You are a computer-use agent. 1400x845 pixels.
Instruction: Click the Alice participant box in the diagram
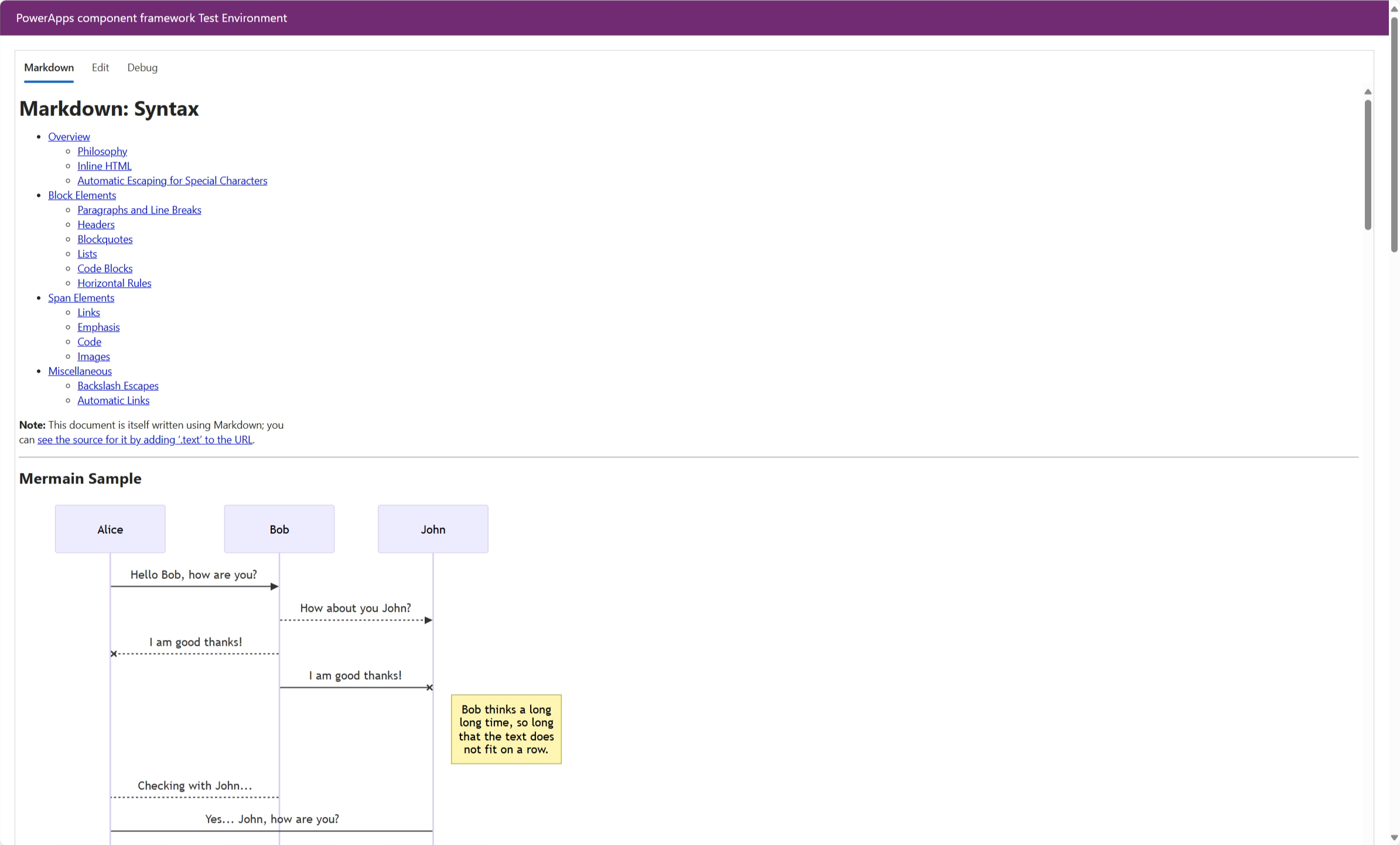(x=110, y=529)
